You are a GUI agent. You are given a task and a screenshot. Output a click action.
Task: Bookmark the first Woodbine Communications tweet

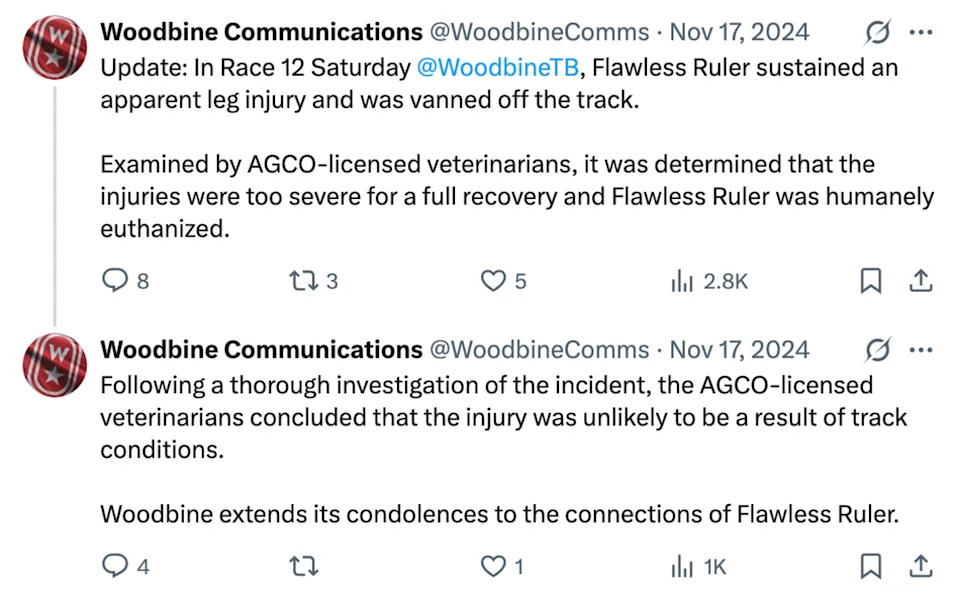[871, 281]
